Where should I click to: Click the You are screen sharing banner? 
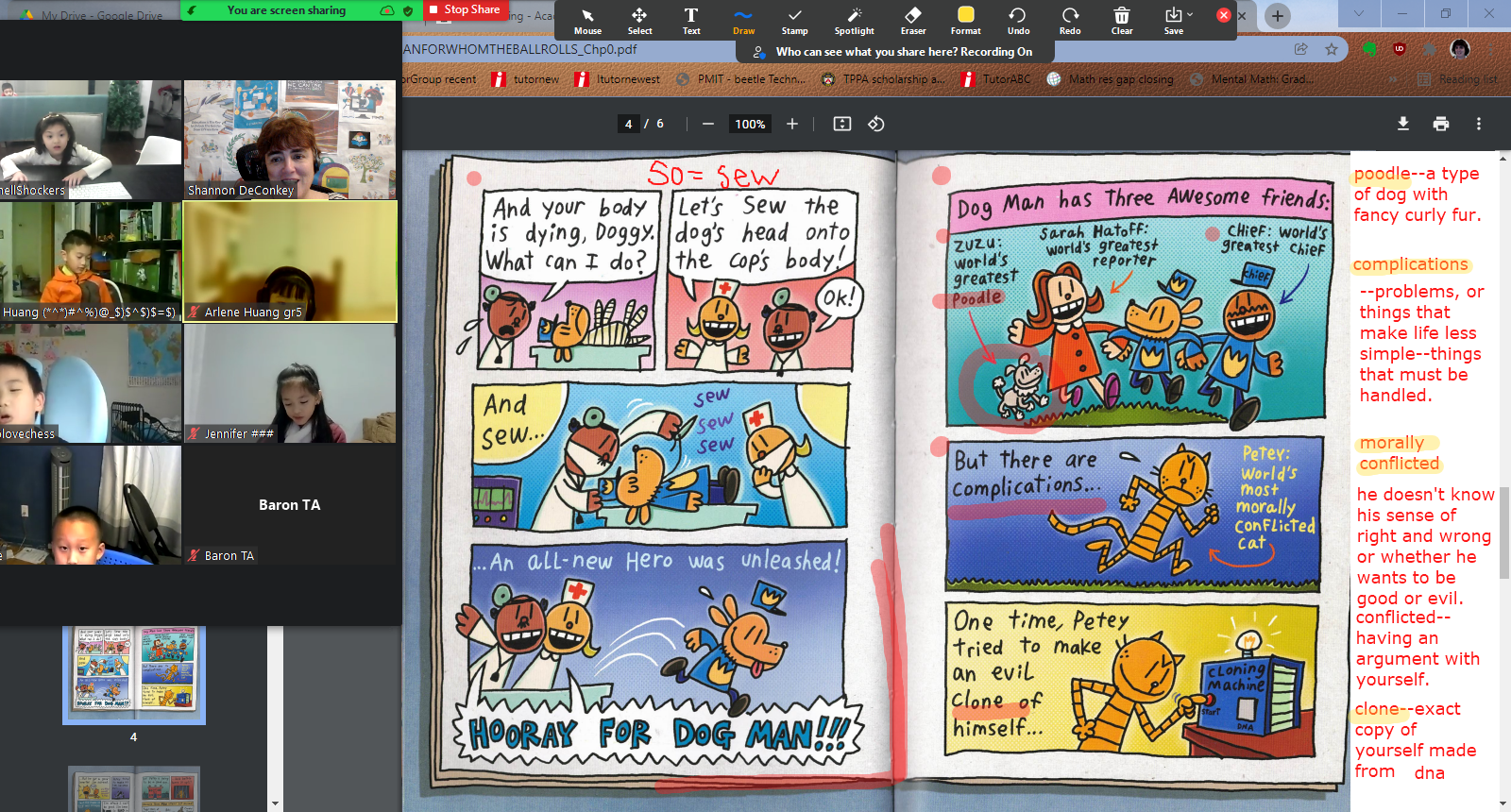coord(286,10)
